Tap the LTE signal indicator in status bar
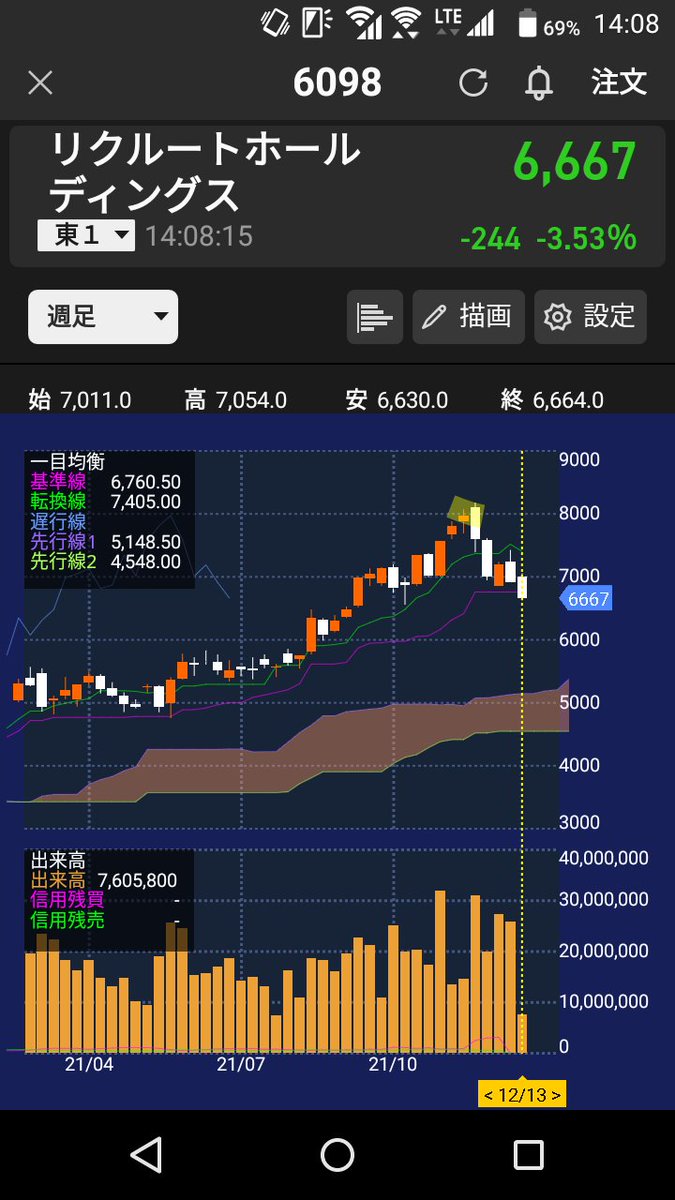This screenshot has height=1200, width=675. pyautogui.click(x=464, y=21)
